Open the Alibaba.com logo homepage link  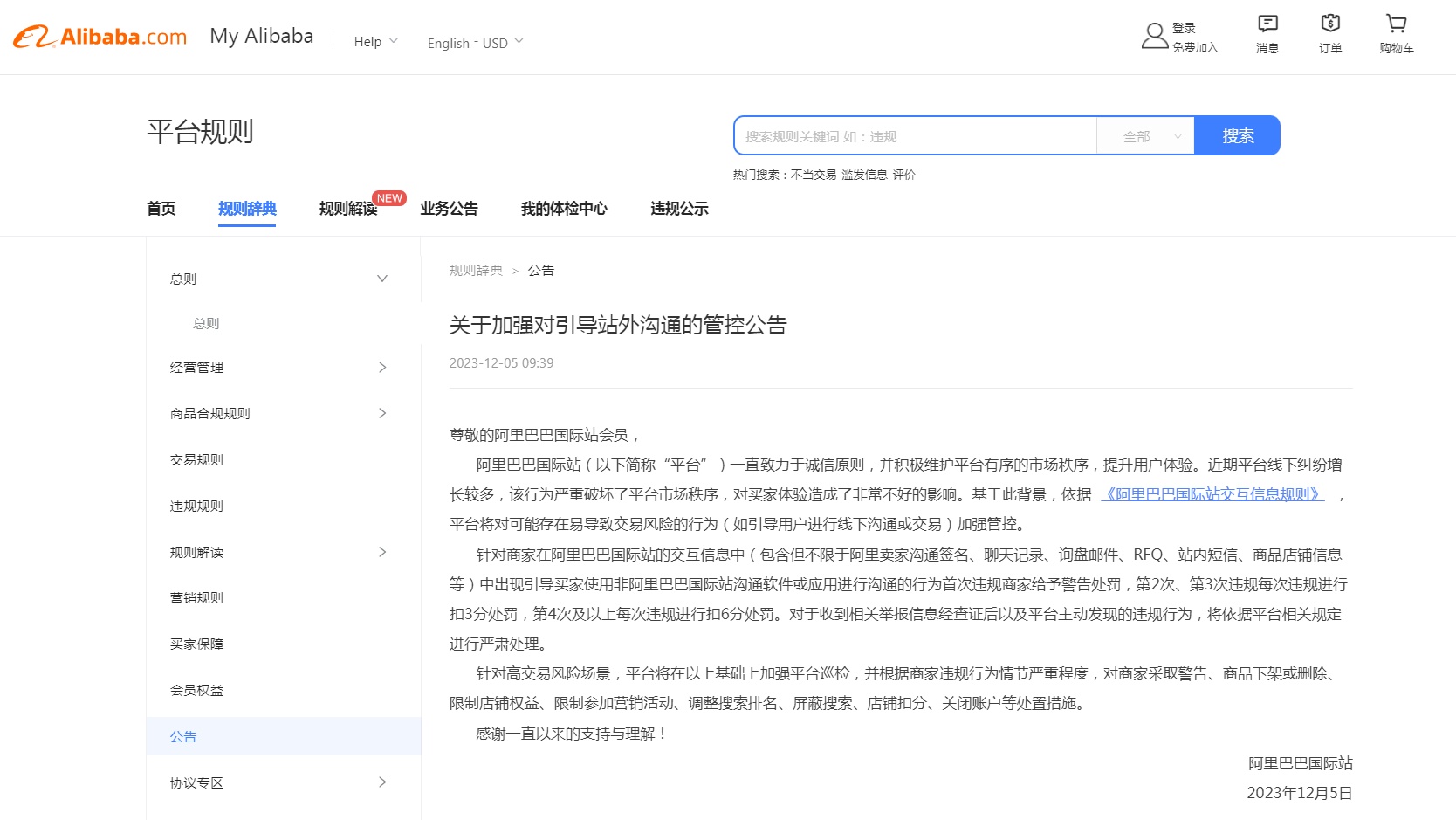pos(100,37)
